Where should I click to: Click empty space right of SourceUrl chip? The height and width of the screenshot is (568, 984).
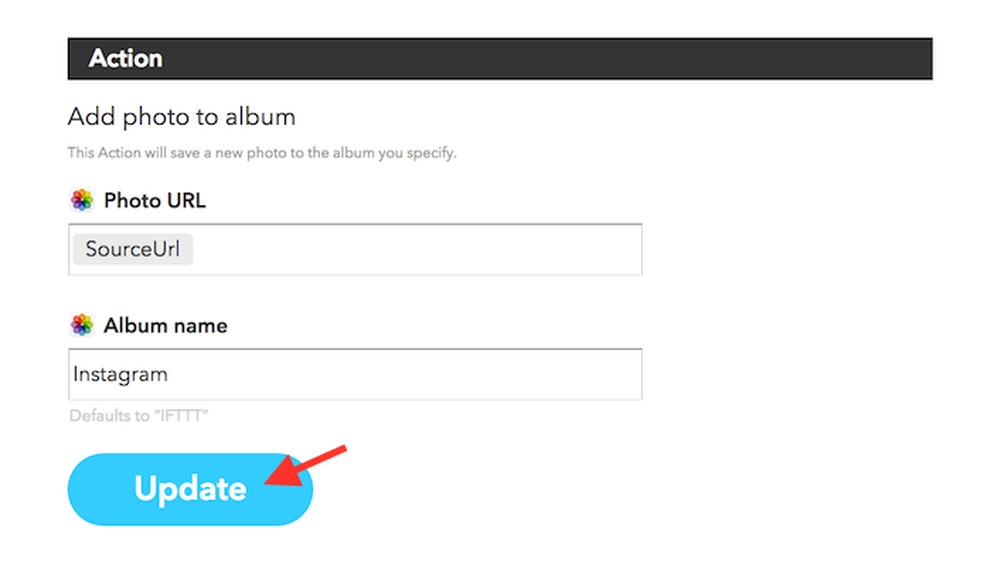[x=420, y=249]
